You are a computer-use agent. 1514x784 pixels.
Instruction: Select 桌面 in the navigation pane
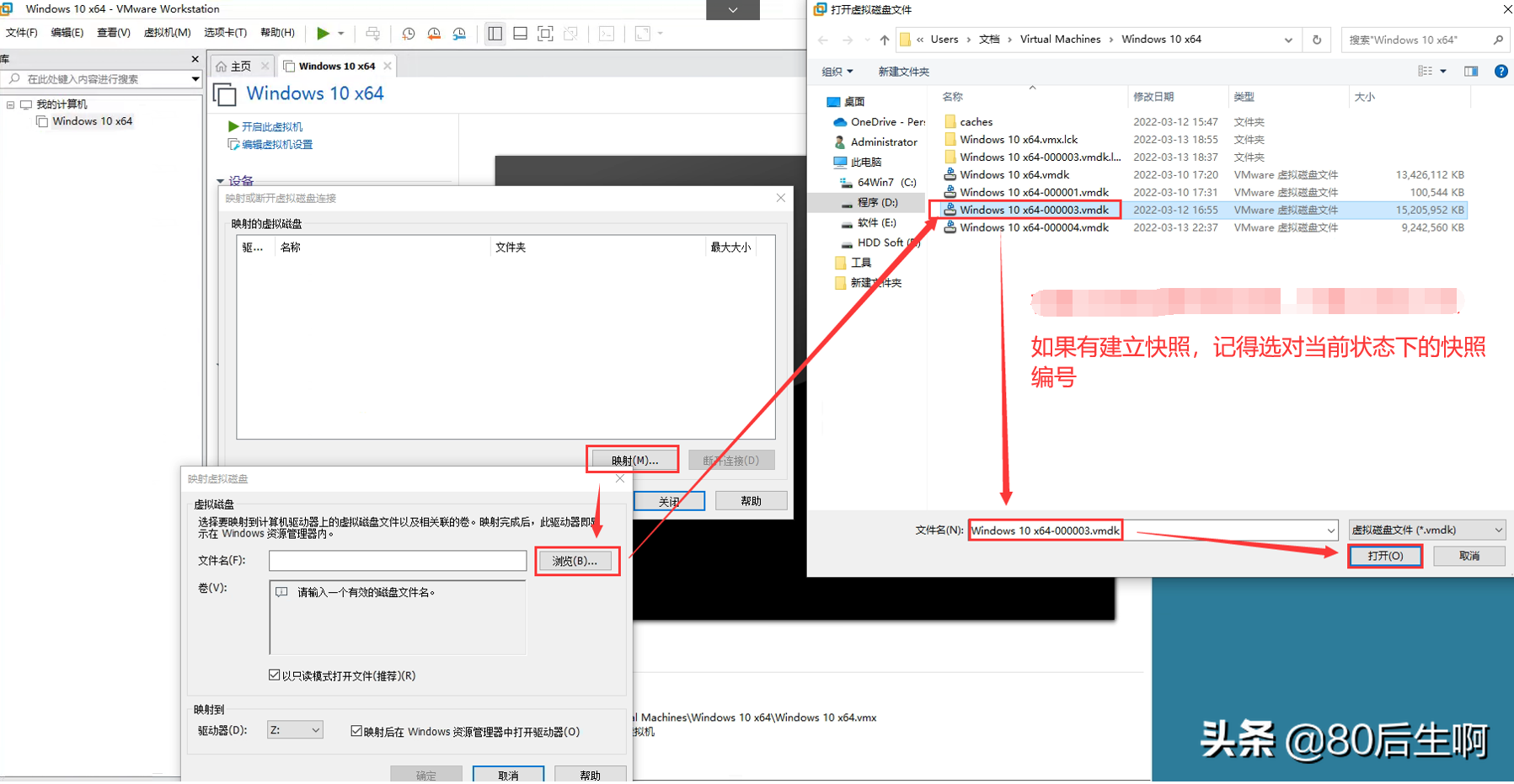pos(854,102)
